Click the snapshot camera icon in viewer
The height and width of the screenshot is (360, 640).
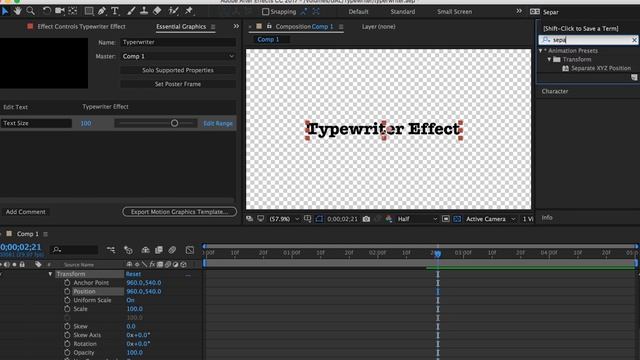pos(366,219)
